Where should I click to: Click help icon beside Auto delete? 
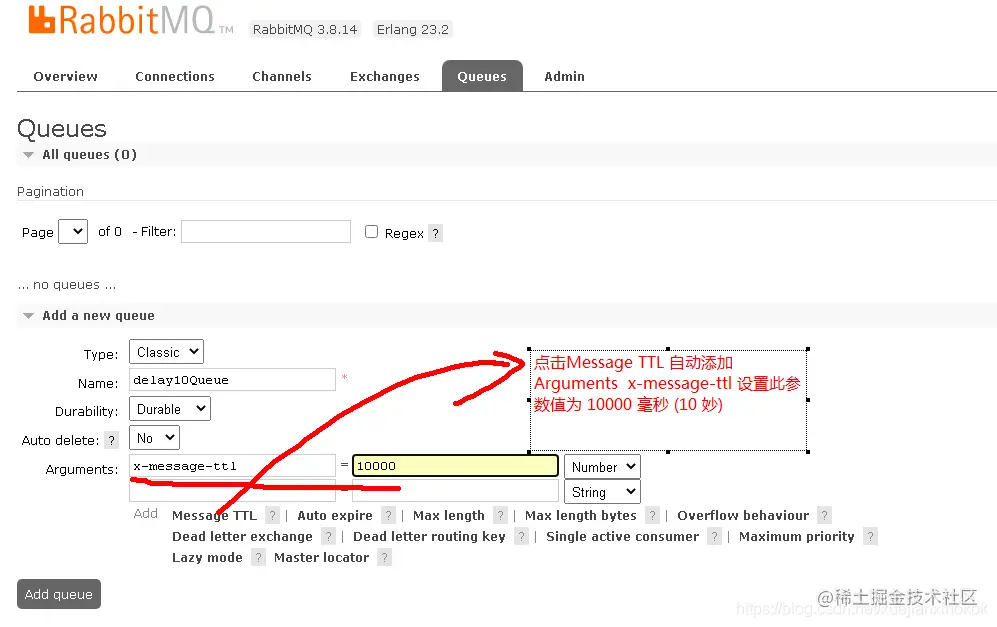[x=111, y=440]
